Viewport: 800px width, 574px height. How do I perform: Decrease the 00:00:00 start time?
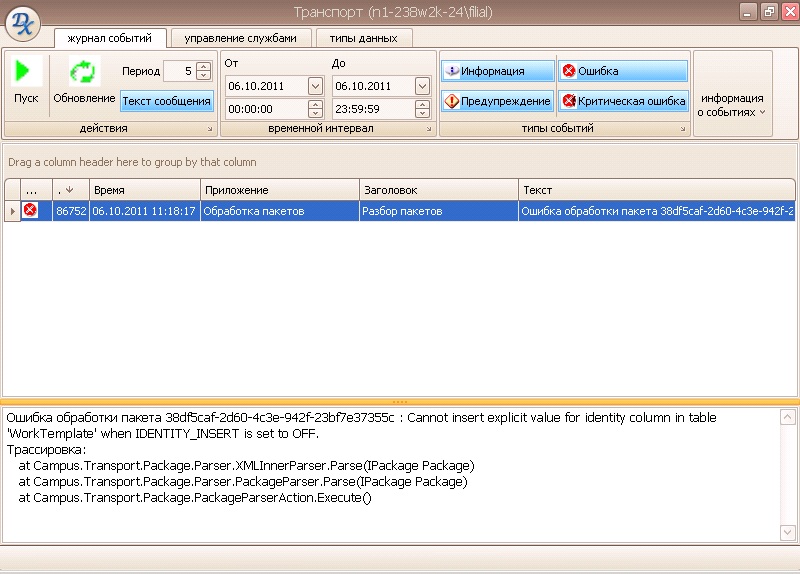[x=316, y=113]
